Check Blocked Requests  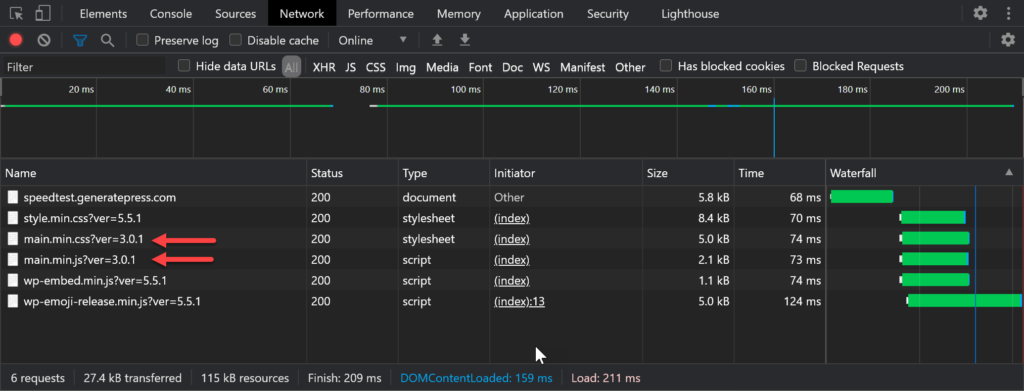click(800, 66)
